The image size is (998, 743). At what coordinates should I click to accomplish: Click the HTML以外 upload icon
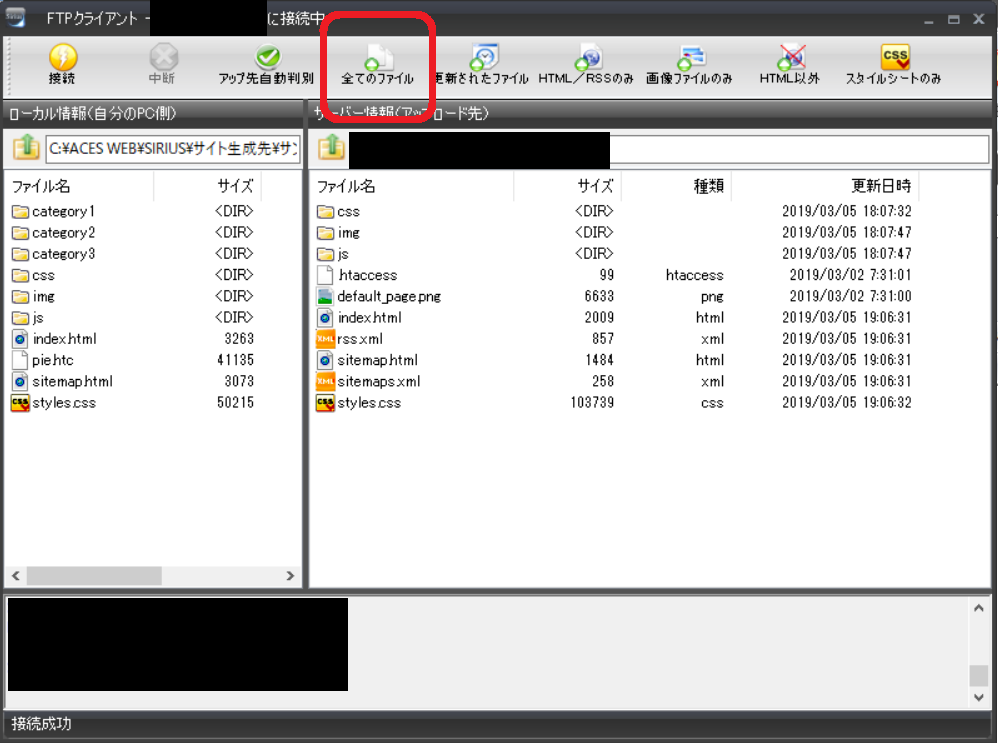coord(790,59)
